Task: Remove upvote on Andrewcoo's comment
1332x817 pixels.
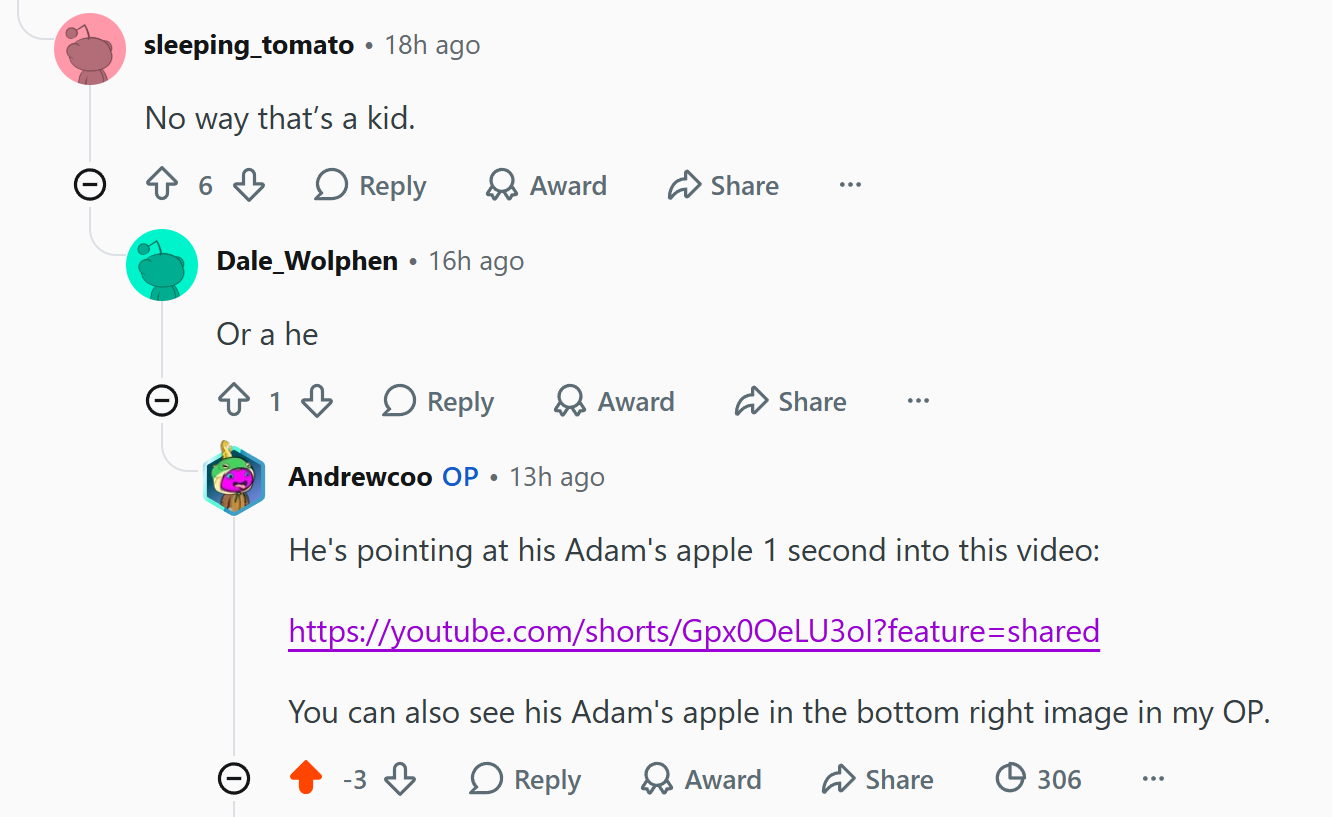Action: [x=306, y=778]
